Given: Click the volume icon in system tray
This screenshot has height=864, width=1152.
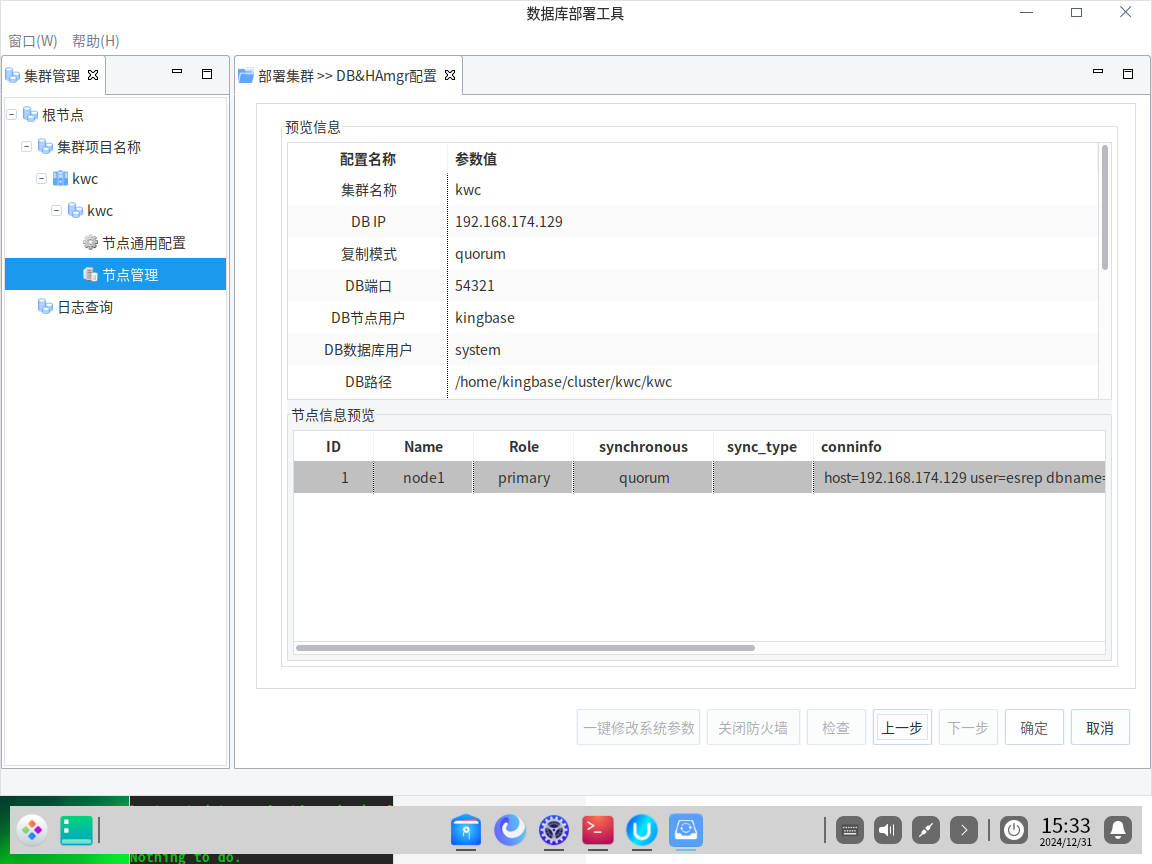Looking at the screenshot, I should pyautogui.click(x=888, y=830).
